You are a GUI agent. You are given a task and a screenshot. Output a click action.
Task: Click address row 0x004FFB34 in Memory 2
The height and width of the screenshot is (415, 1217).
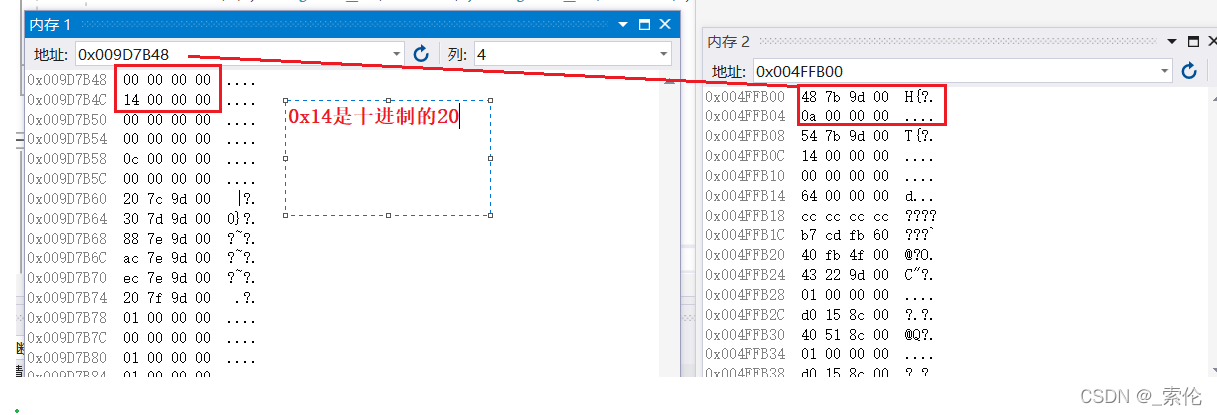pyautogui.click(x=820, y=354)
